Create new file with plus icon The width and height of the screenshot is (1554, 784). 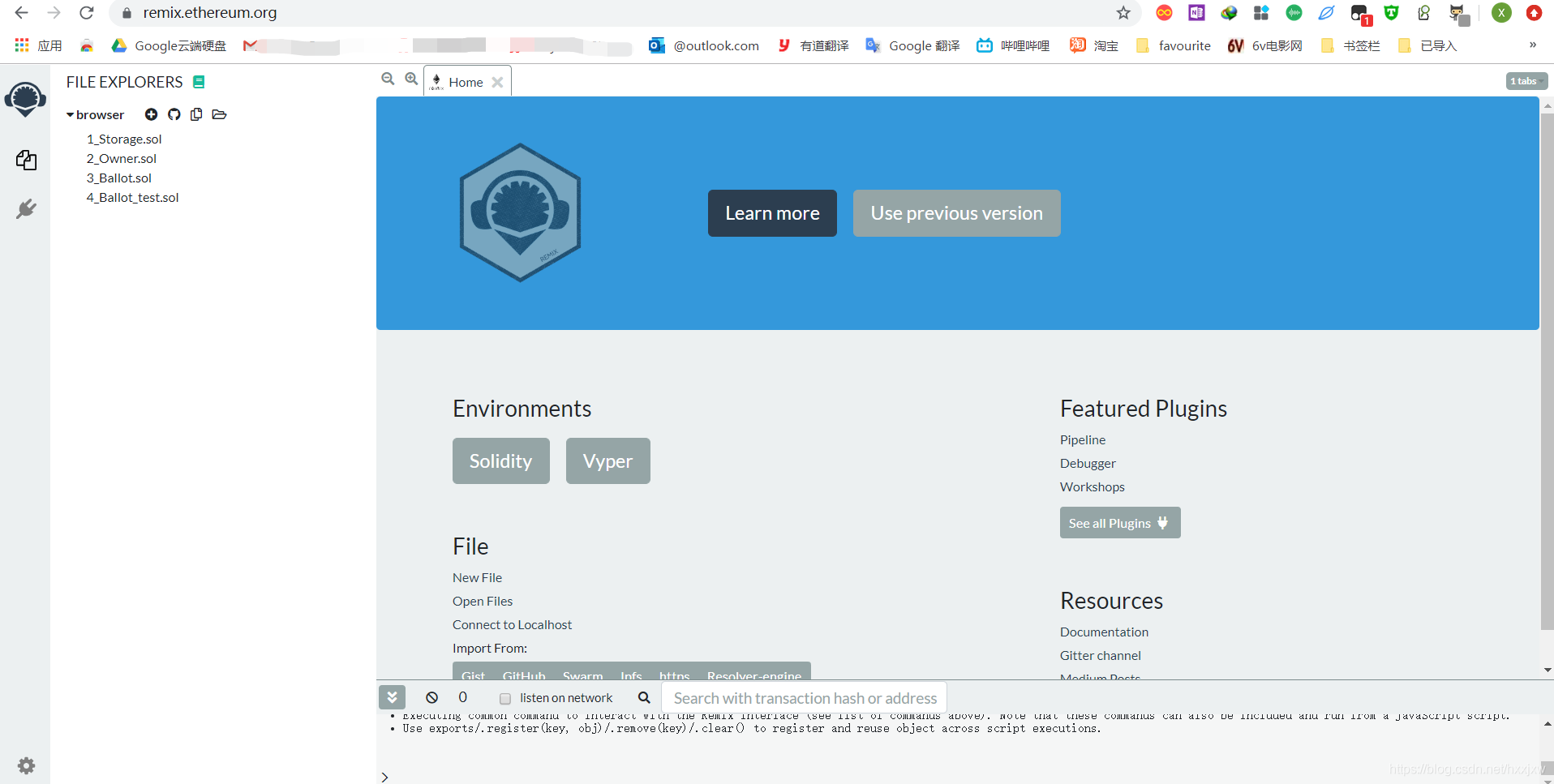pyautogui.click(x=151, y=114)
